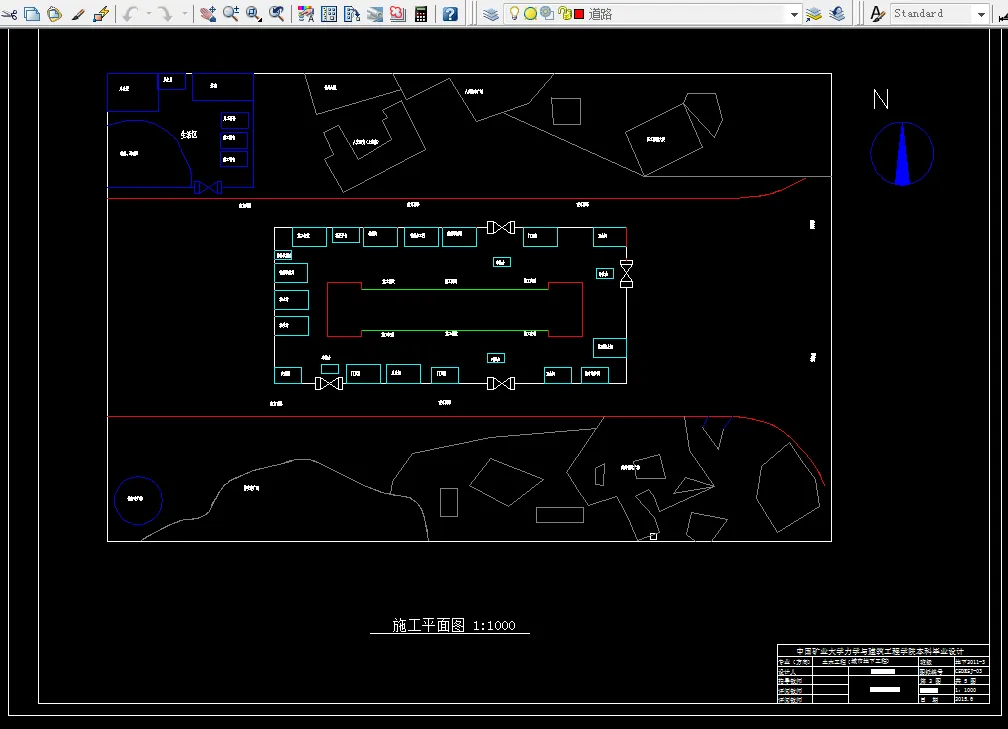Viewport: 1008px width, 729px height.
Task: Activate the Pan hand tool
Action: point(207,14)
